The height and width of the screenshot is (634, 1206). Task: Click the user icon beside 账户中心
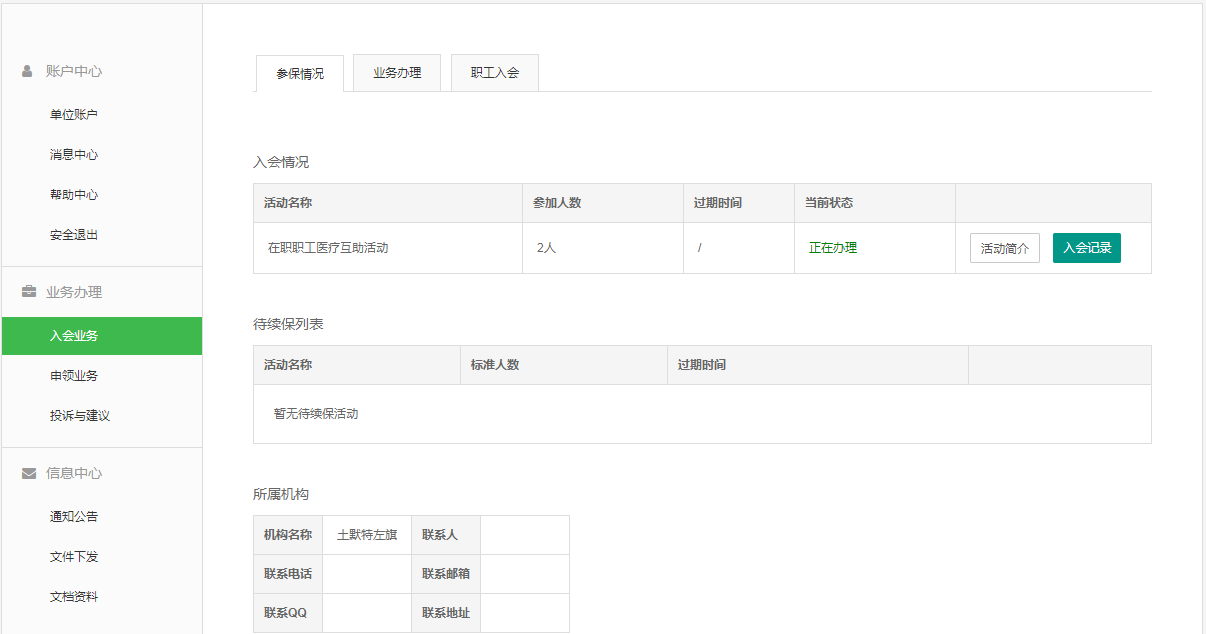coord(28,72)
